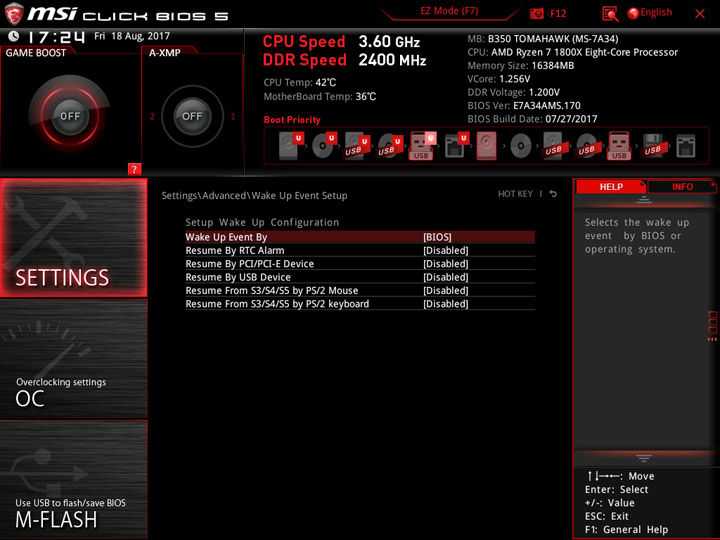
Task: Select the UEFI USB CD/DVD boot icon
Action: pyautogui.click(x=390, y=146)
